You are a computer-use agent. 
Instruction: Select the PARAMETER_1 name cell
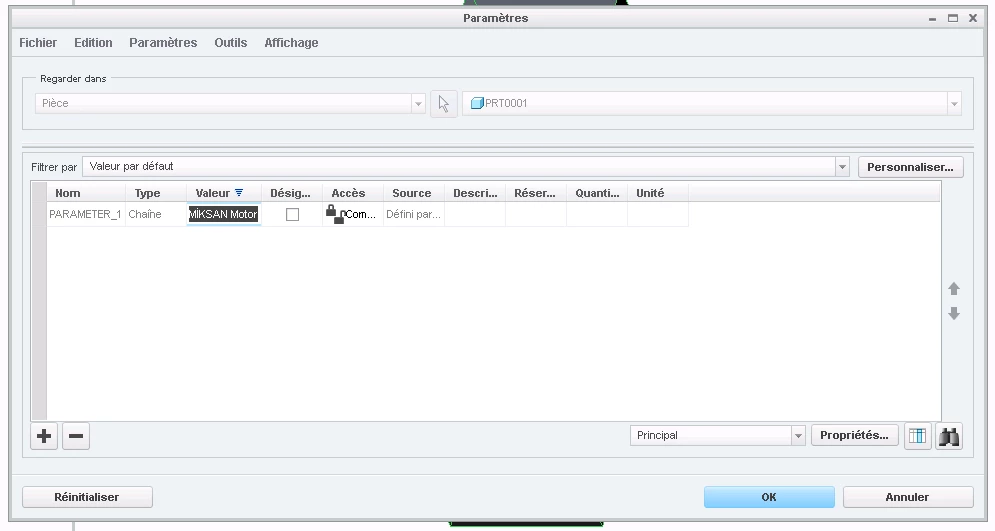click(x=85, y=214)
